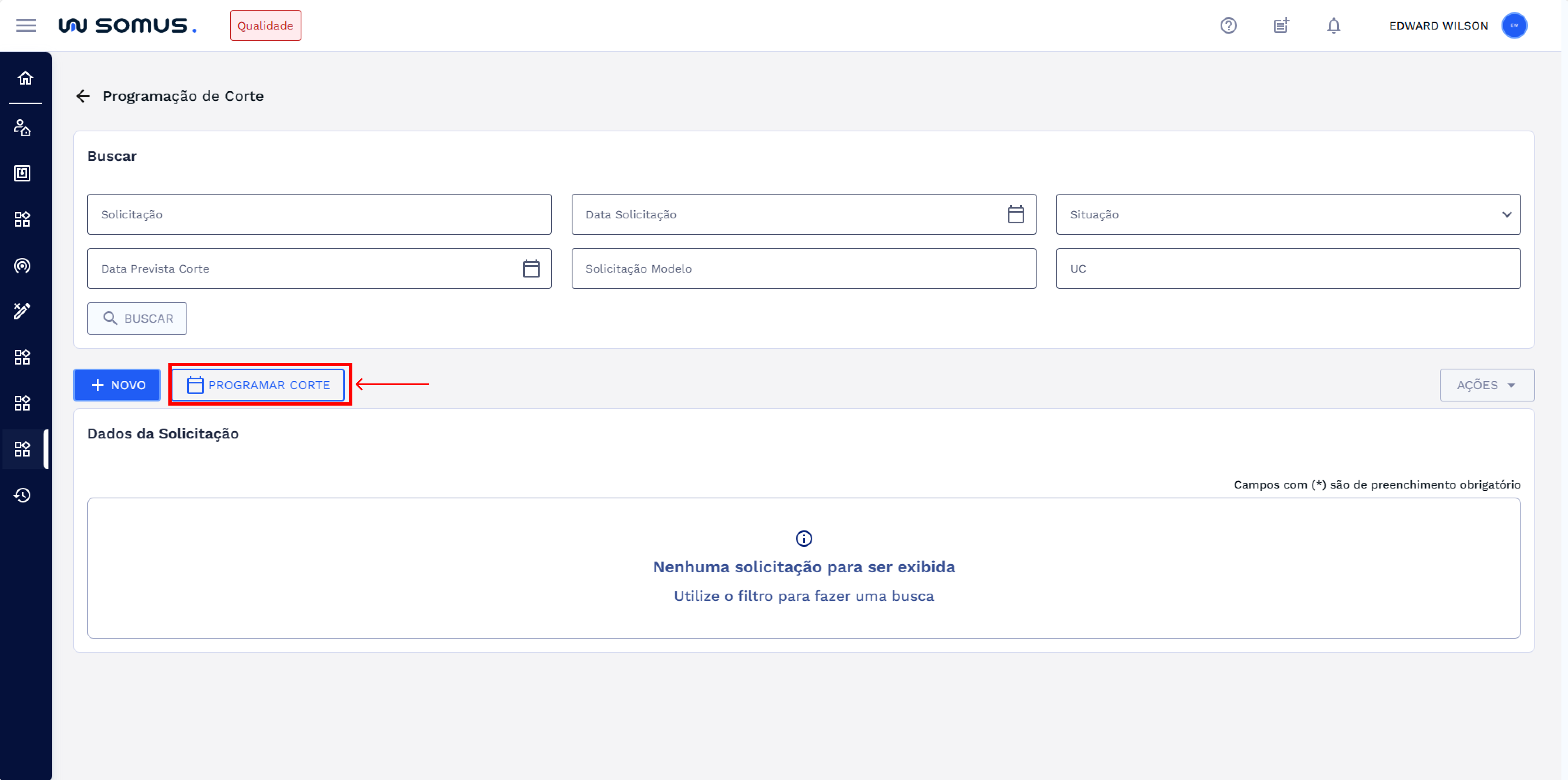Click the notifications bell icon
Screen dimensions: 1568x780
tap(1333, 25)
